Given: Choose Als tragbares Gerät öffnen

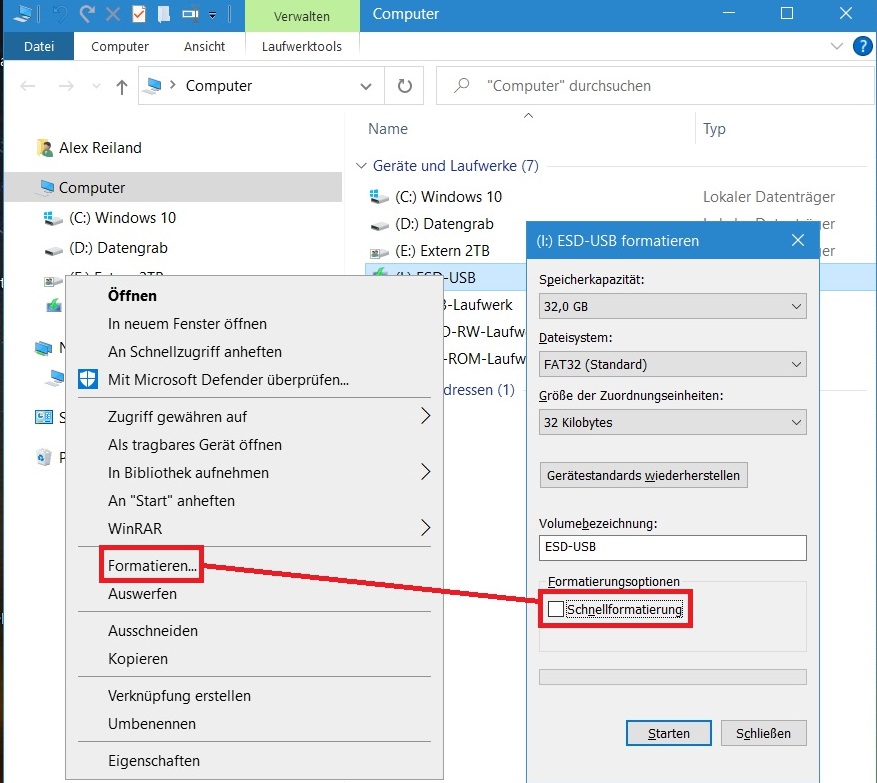Looking at the screenshot, I should click(255, 444).
